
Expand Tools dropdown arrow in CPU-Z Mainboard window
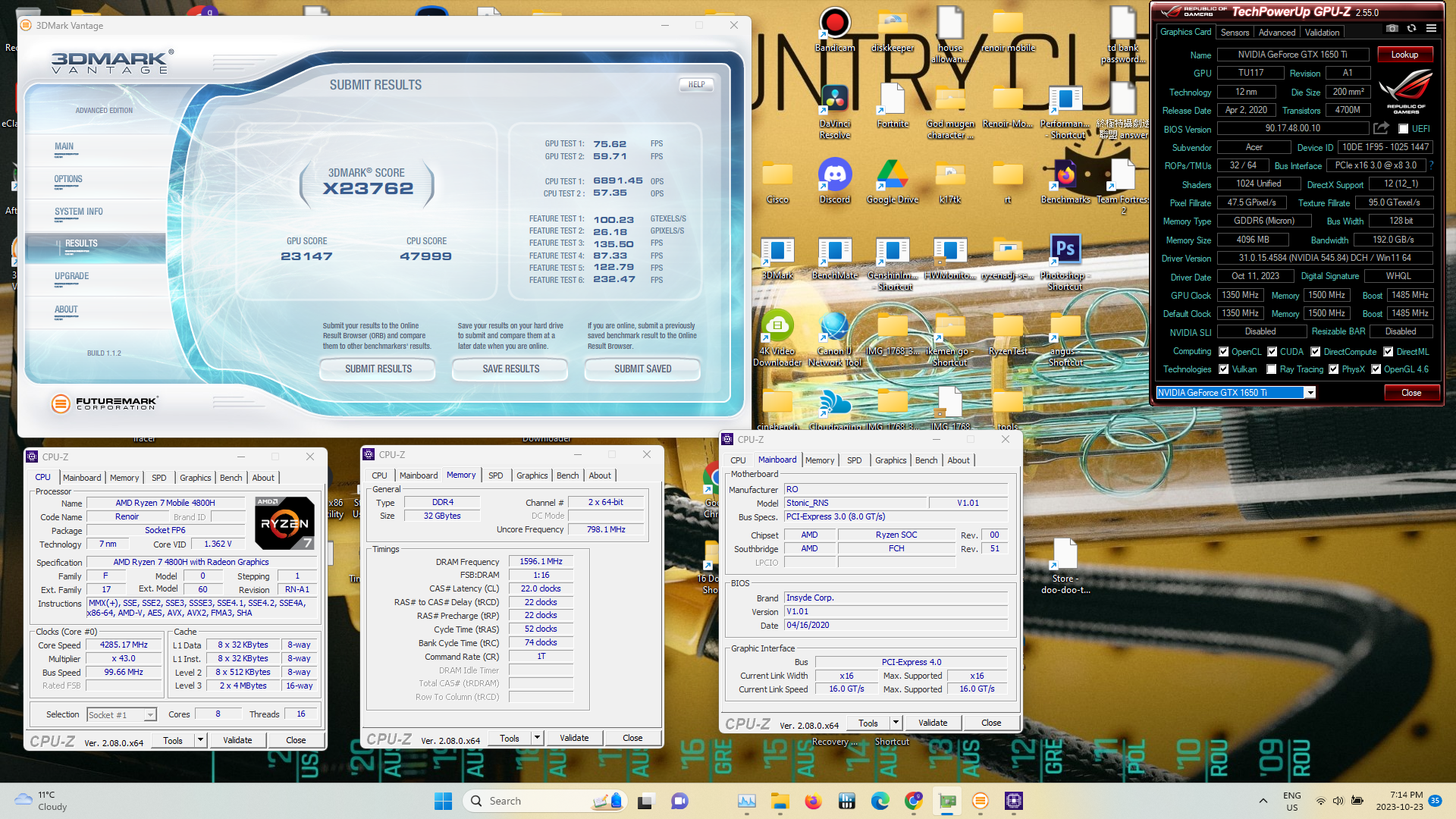896,723
